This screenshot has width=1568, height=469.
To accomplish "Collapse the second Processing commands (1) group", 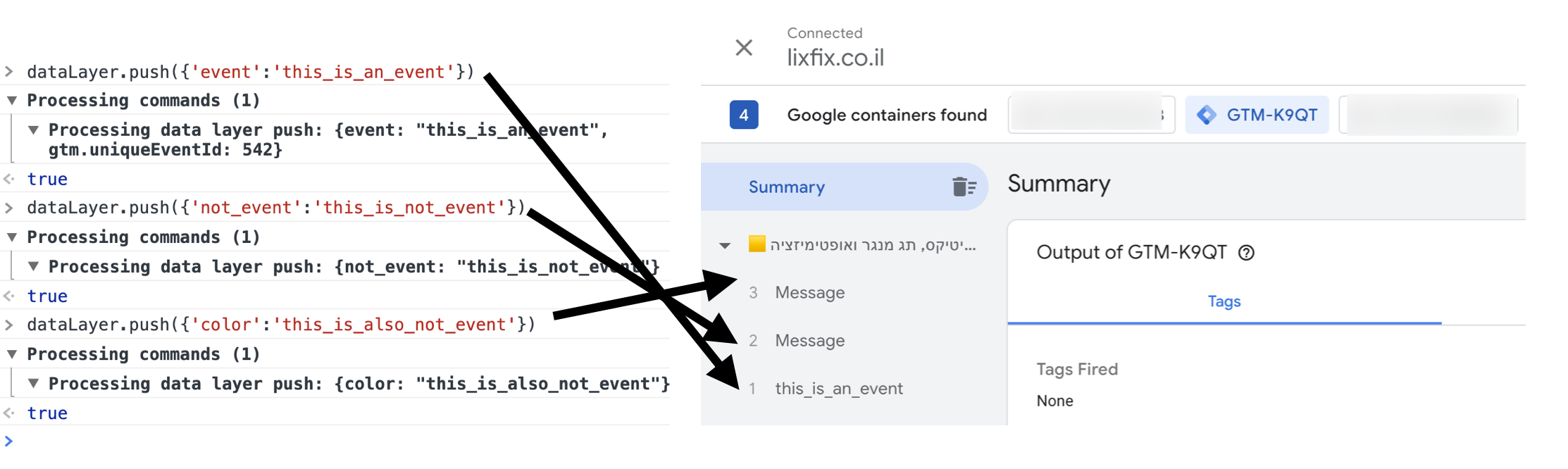I will (x=12, y=237).
